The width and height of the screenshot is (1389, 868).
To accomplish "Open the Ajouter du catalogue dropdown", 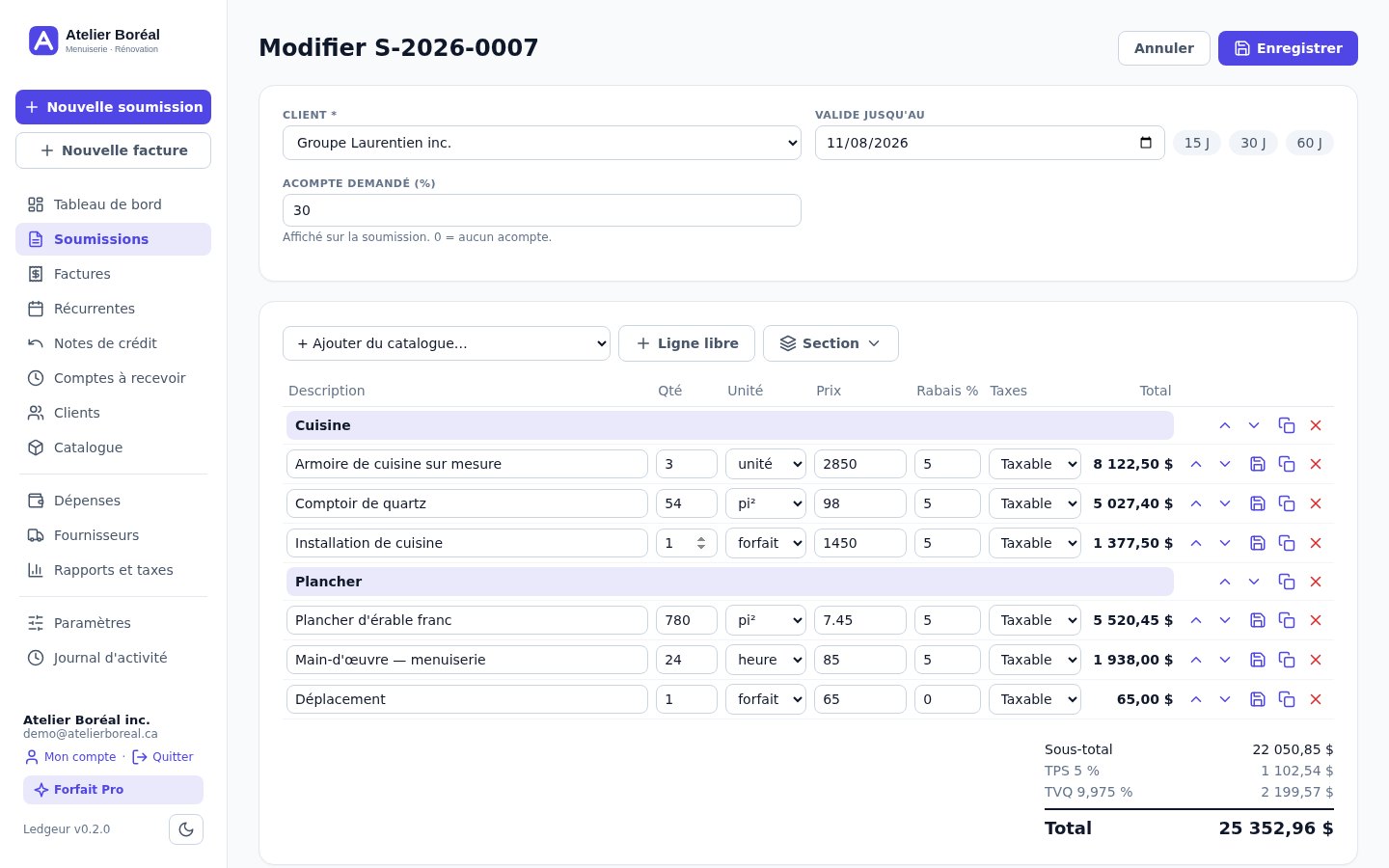I will (x=447, y=343).
